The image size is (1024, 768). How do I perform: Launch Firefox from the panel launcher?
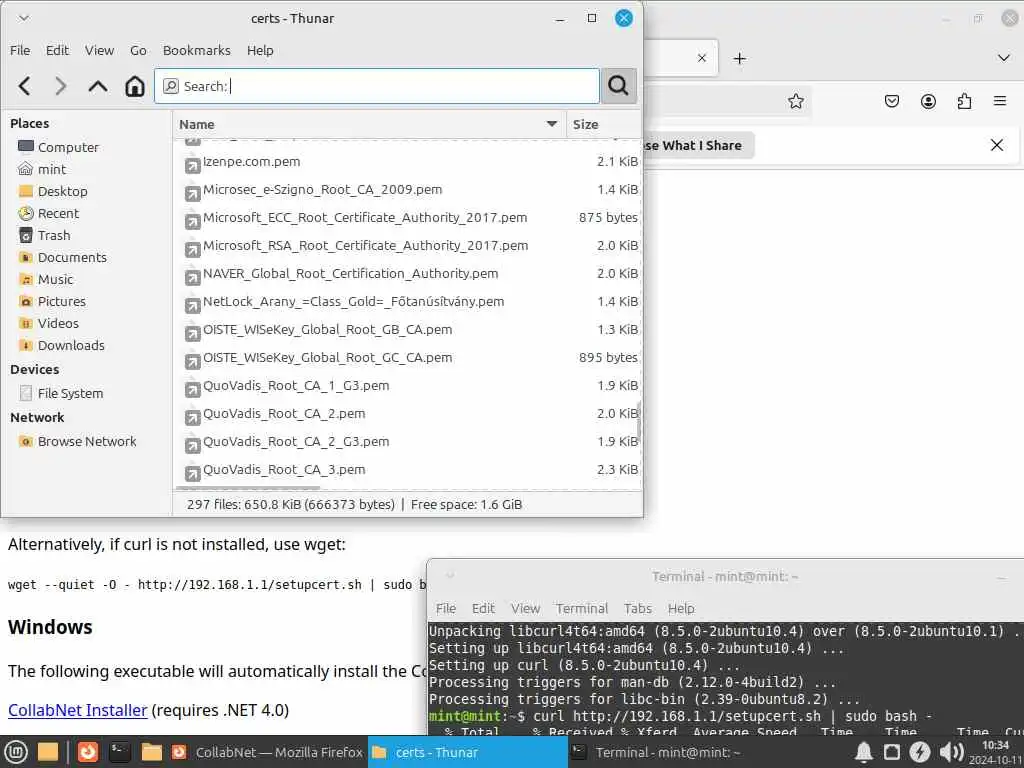click(88, 752)
